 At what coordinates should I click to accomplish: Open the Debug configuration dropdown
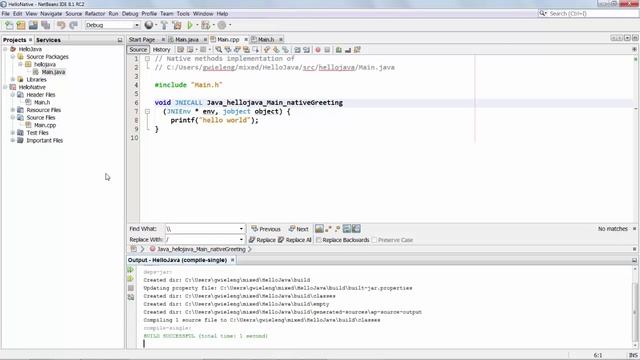click(137, 25)
